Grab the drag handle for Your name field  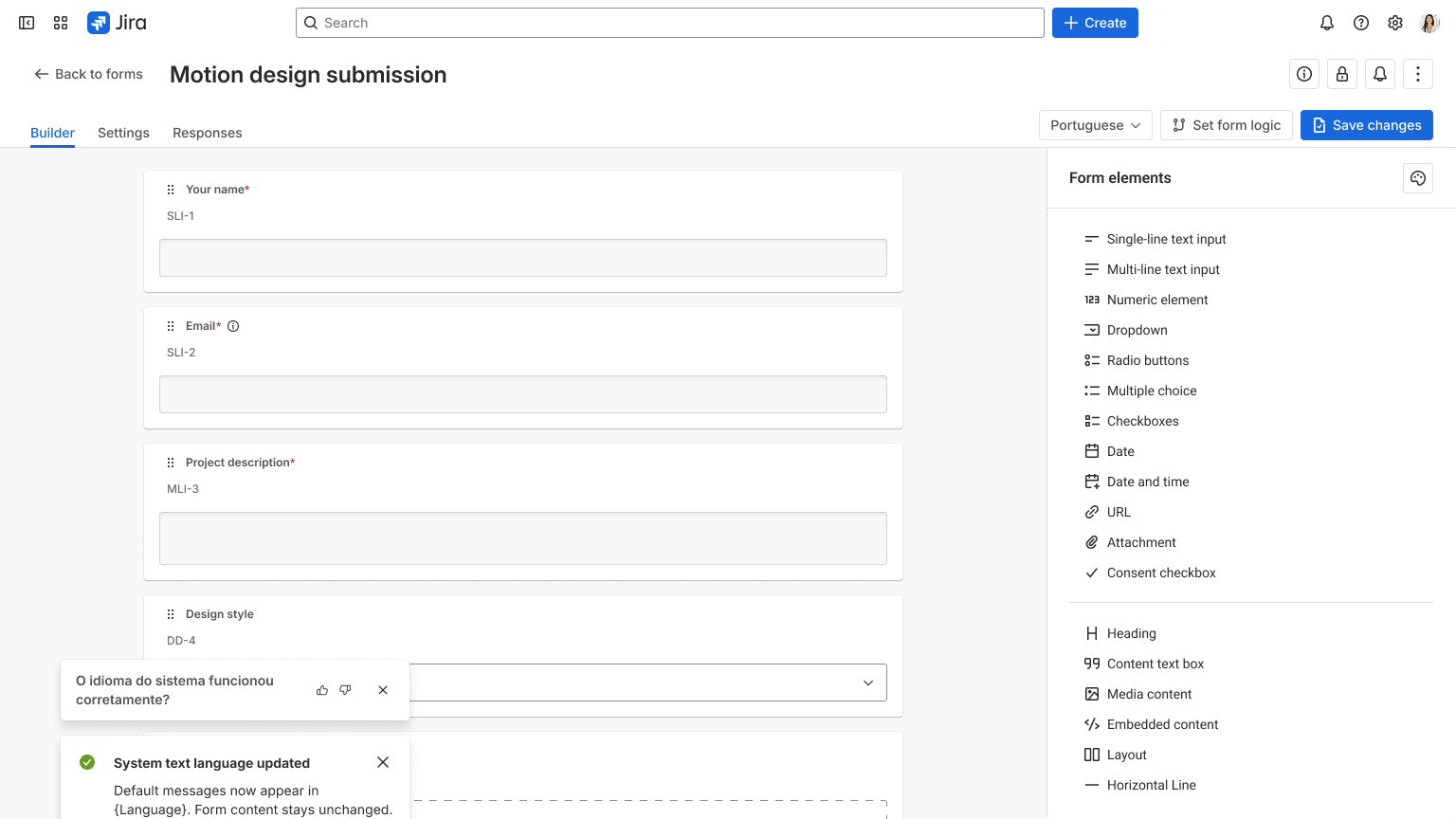pos(171,190)
